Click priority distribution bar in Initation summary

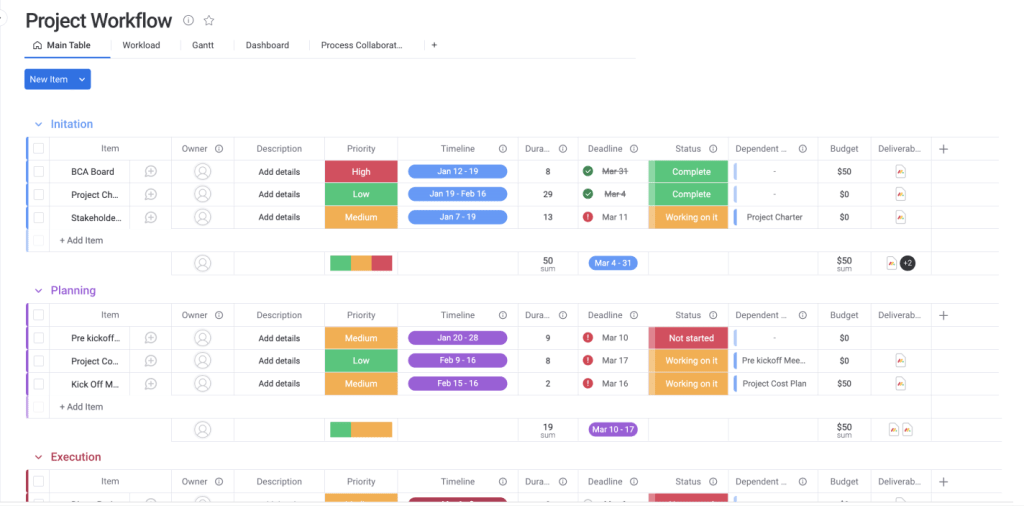point(361,263)
